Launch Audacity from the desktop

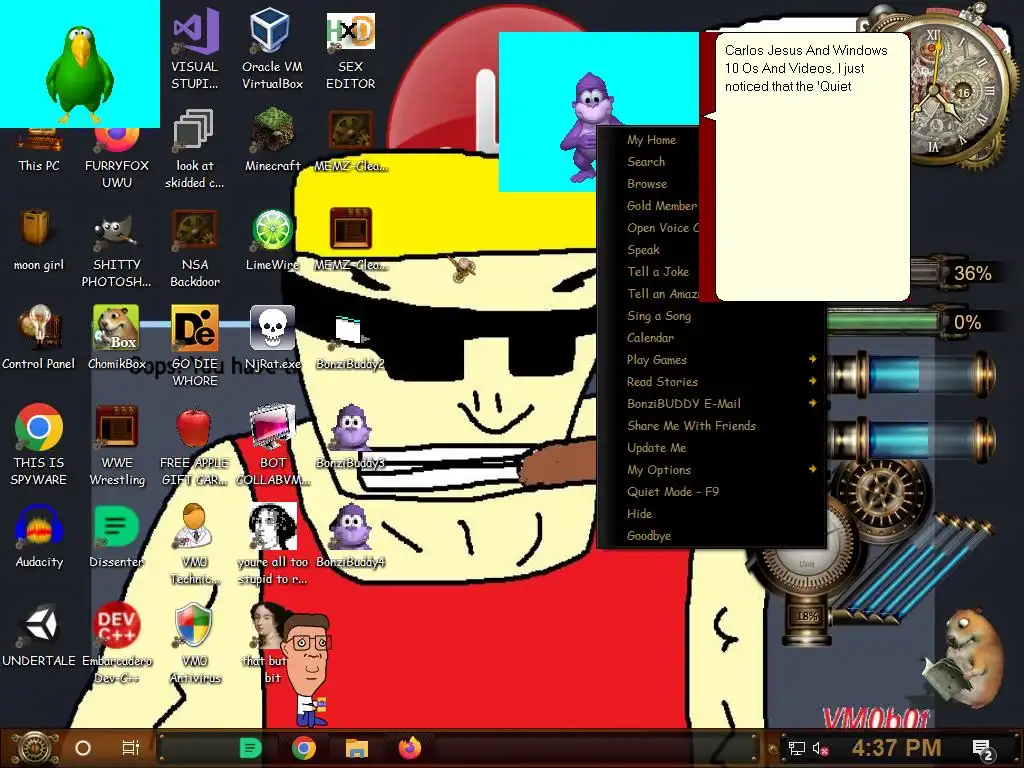click(x=39, y=536)
